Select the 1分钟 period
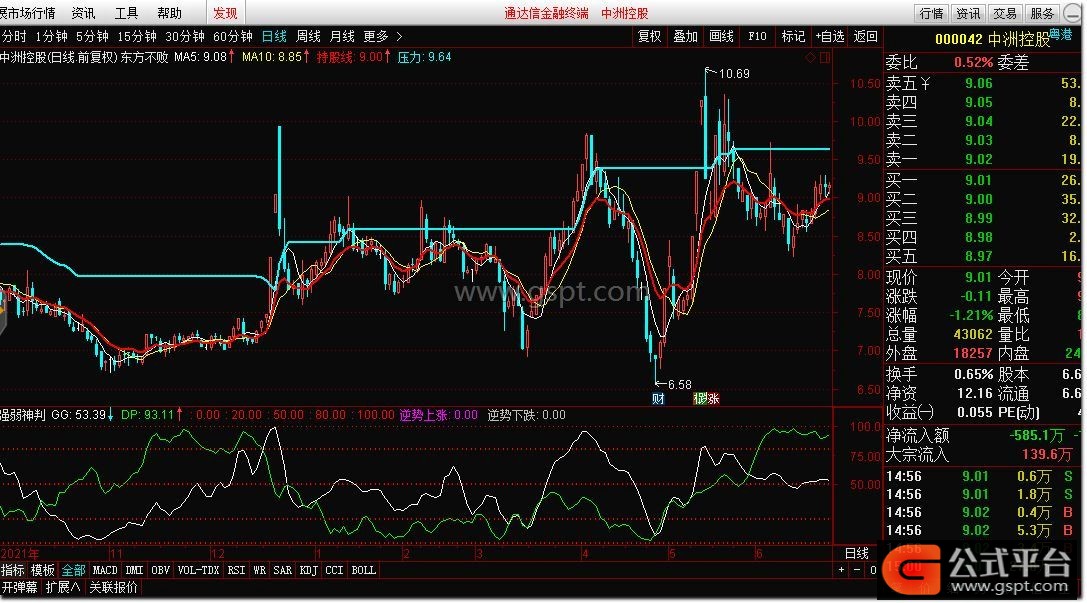The height and width of the screenshot is (603, 1087). [x=51, y=36]
